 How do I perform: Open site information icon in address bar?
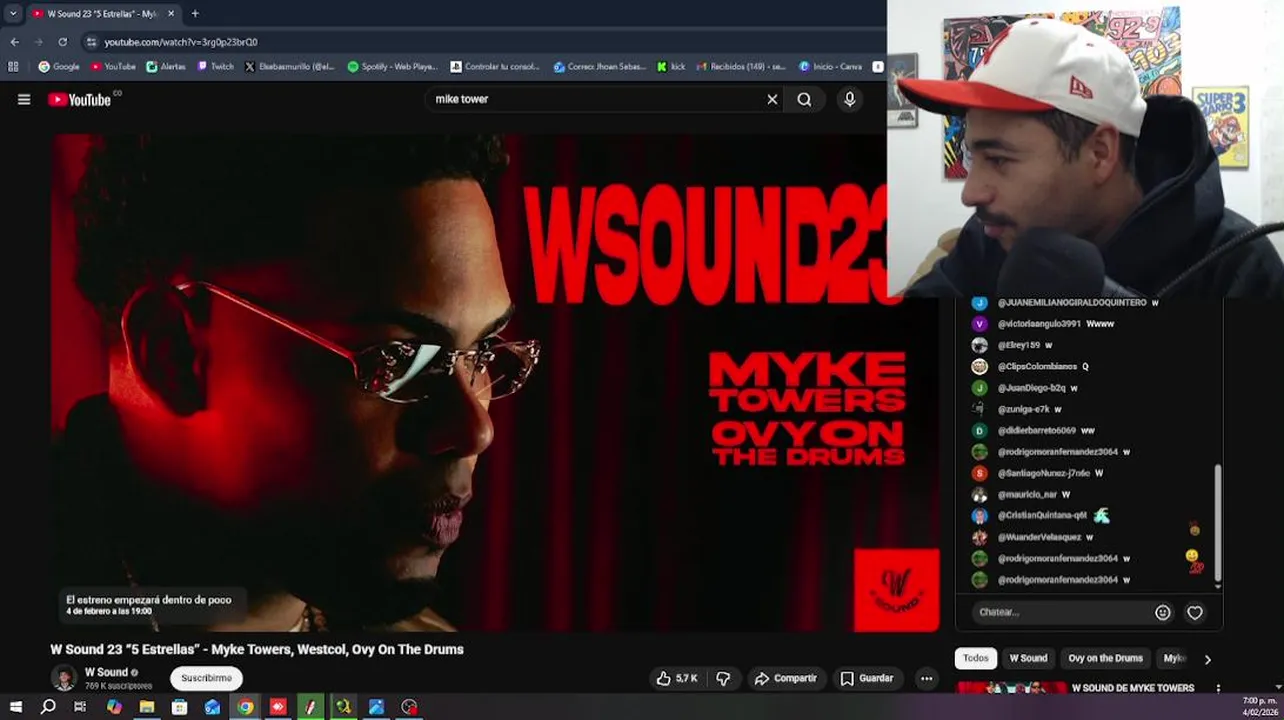point(91,42)
